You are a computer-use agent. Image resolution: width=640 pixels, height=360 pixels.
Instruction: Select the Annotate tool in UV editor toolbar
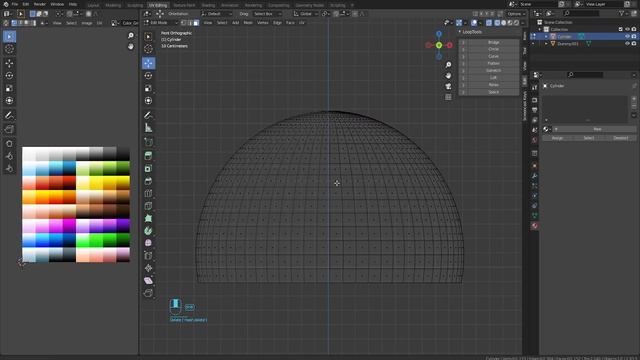9,116
